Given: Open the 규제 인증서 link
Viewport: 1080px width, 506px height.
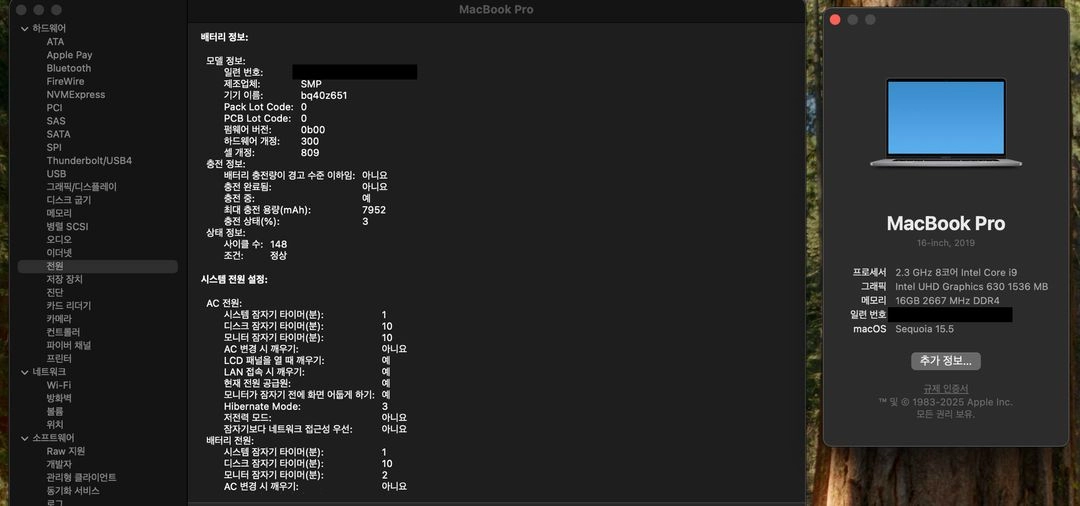Looking at the screenshot, I should coord(946,388).
